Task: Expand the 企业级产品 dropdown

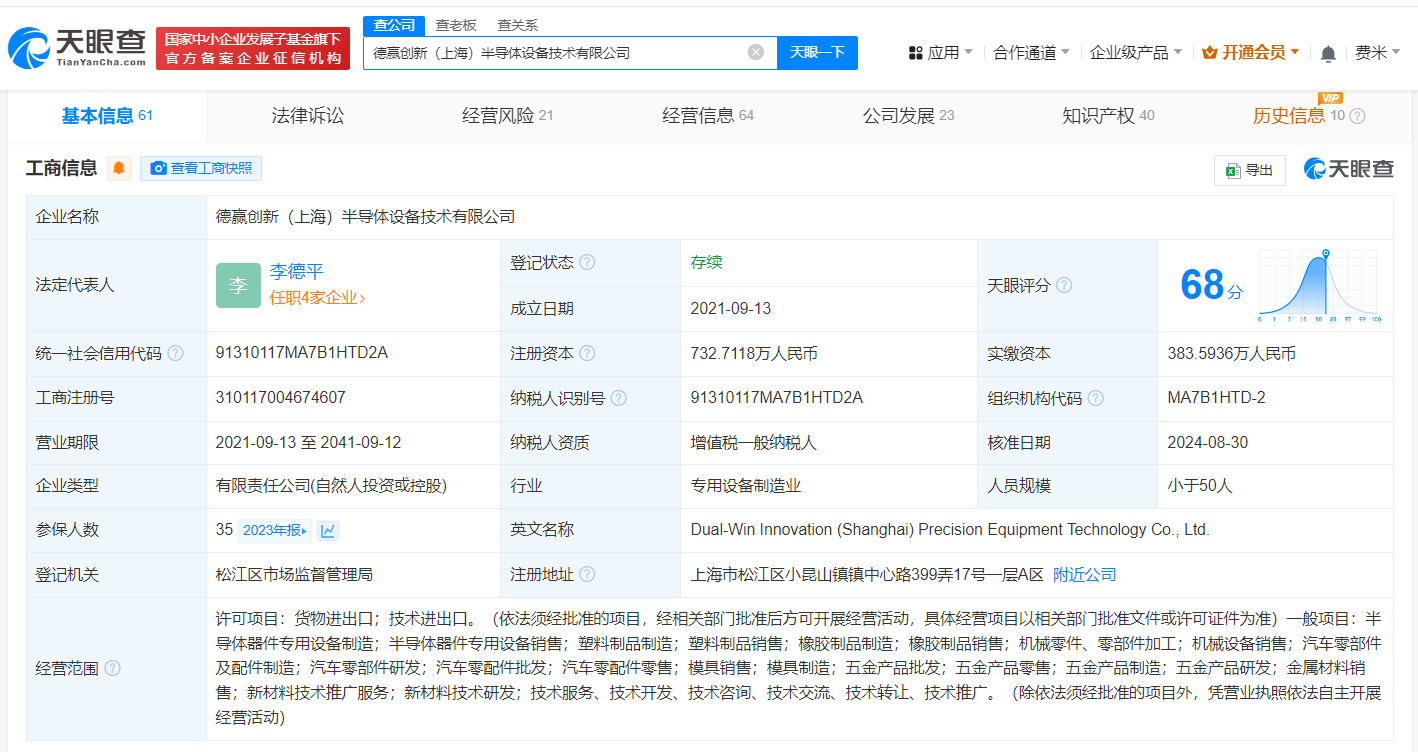Action: click(1135, 53)
